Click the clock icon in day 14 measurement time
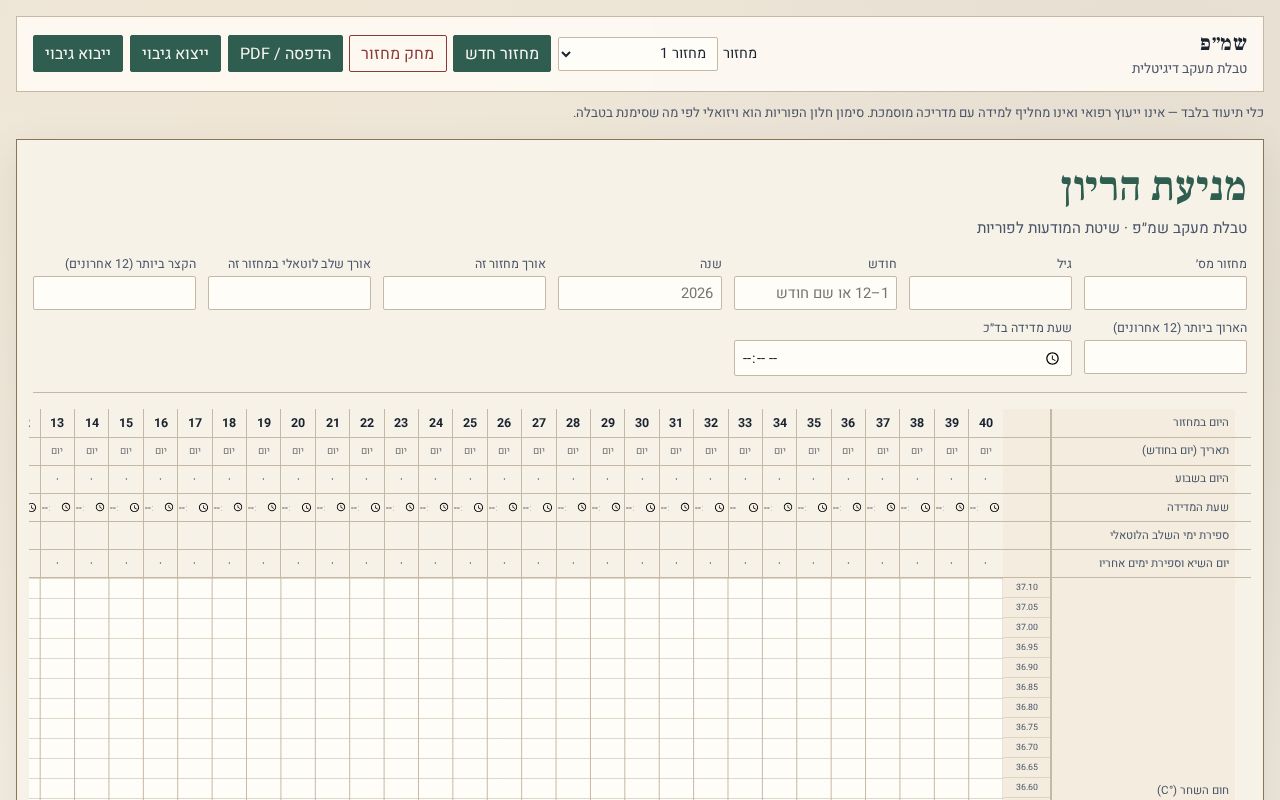Screen dimensions: 1280x800 tap(100, 507)
